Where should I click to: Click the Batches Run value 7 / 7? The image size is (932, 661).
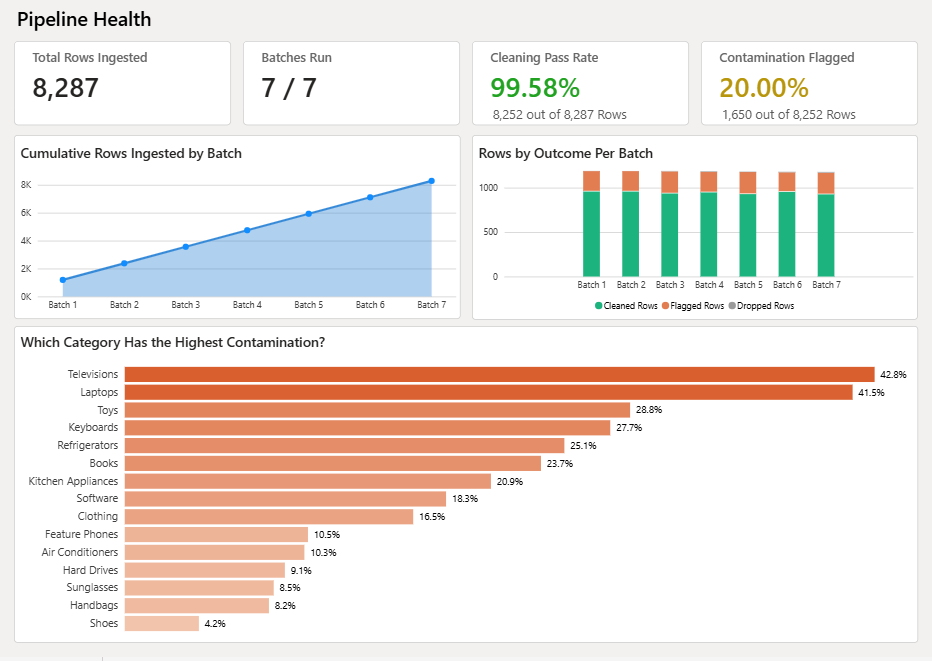click(x=289, y=88)
